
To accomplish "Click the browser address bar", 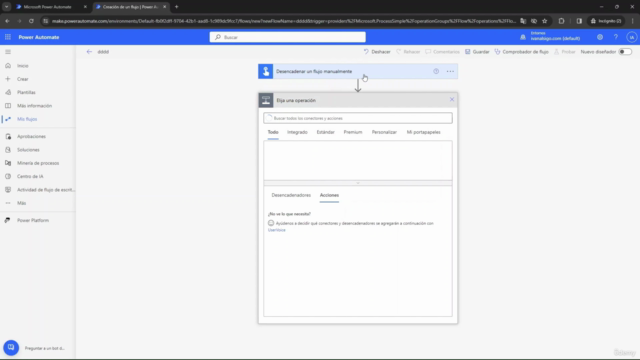I will pos(284,21).
